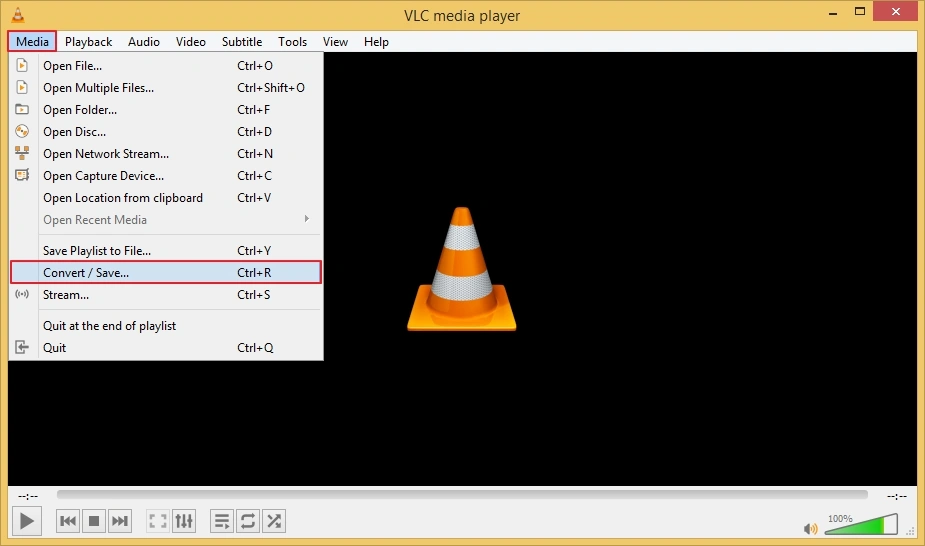
Task: Open the Playback menu
Action: [88, 42]
